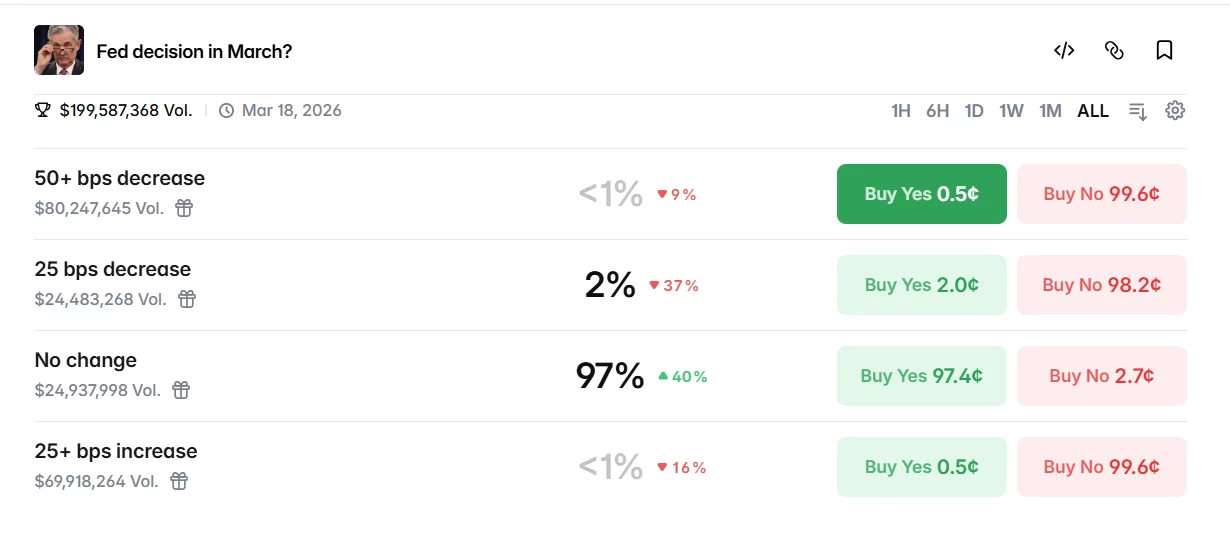Click the Fed decision in March title

[x=194, y=51]
